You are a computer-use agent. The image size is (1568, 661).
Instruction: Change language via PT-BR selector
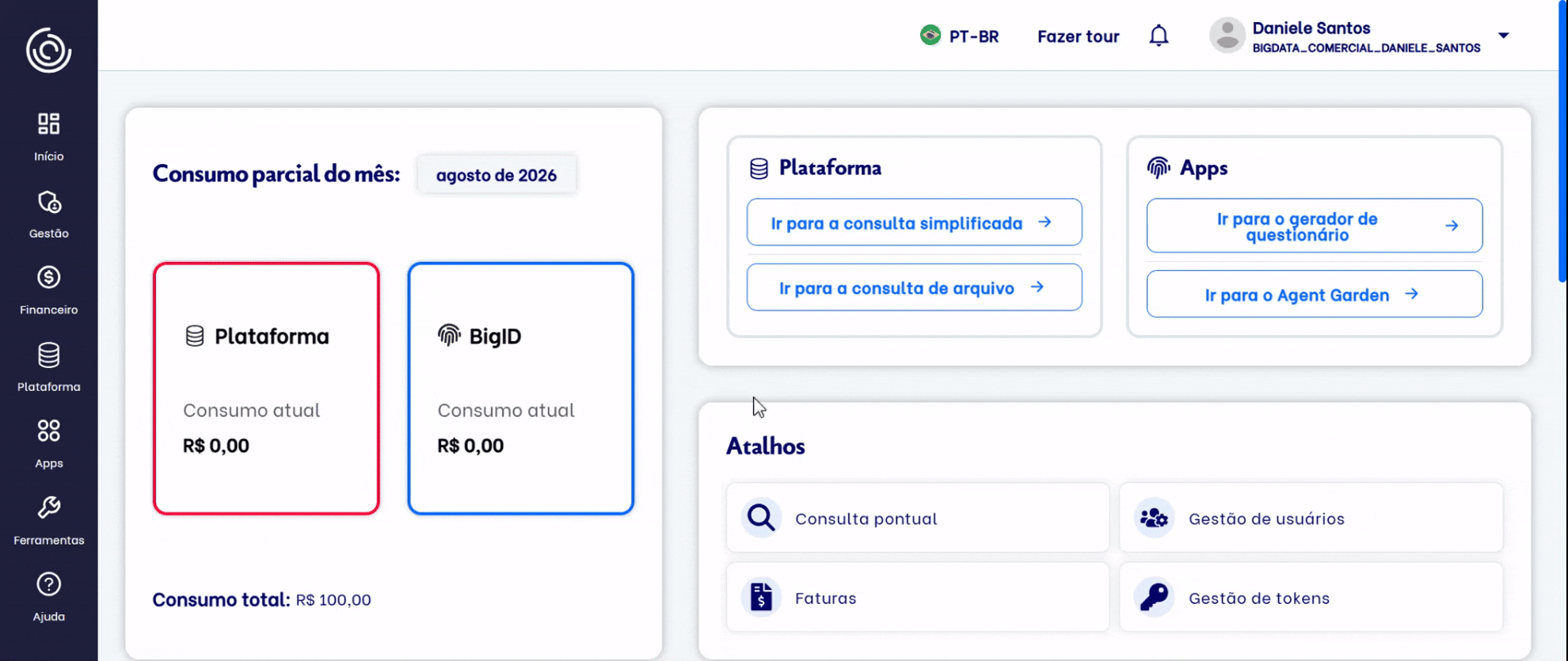point(960,36)
